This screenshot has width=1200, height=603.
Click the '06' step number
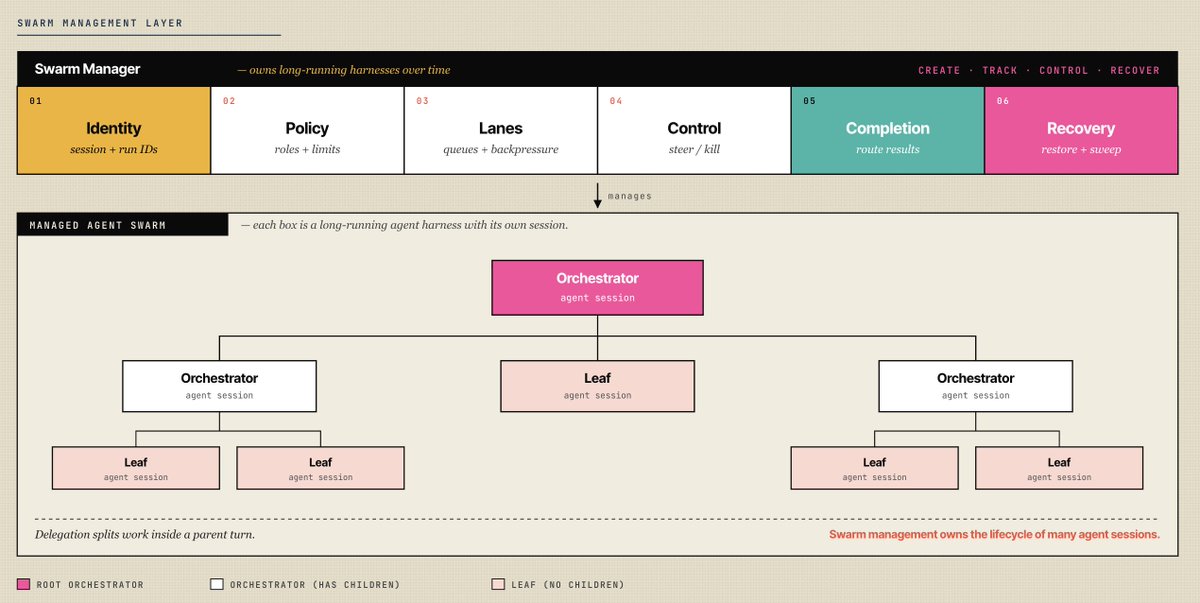pos(1002,101)
